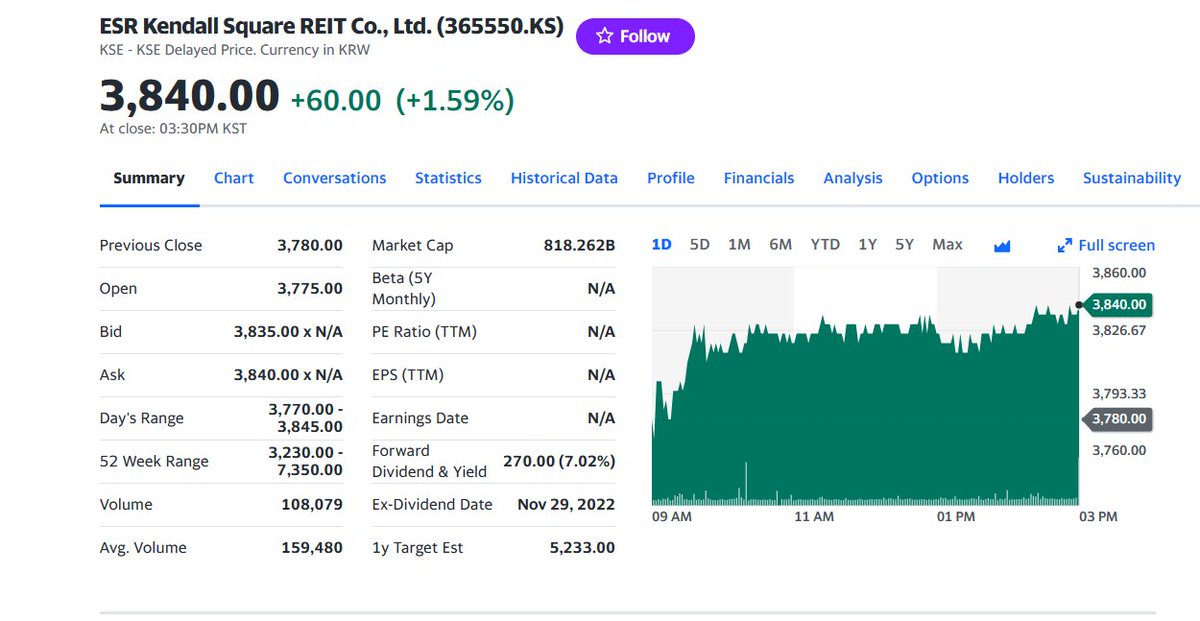Click the Full screen expand arrows icon

tap(1065, 246)
